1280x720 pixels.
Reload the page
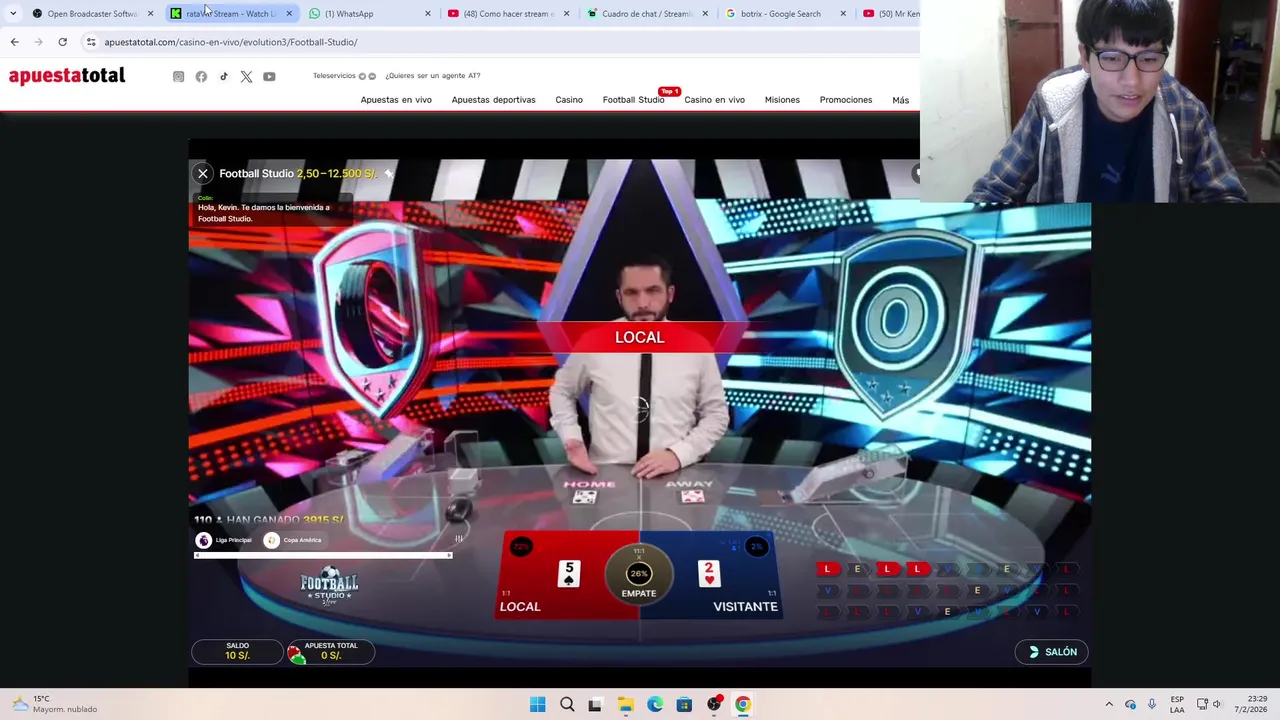(x=62, y=42)
